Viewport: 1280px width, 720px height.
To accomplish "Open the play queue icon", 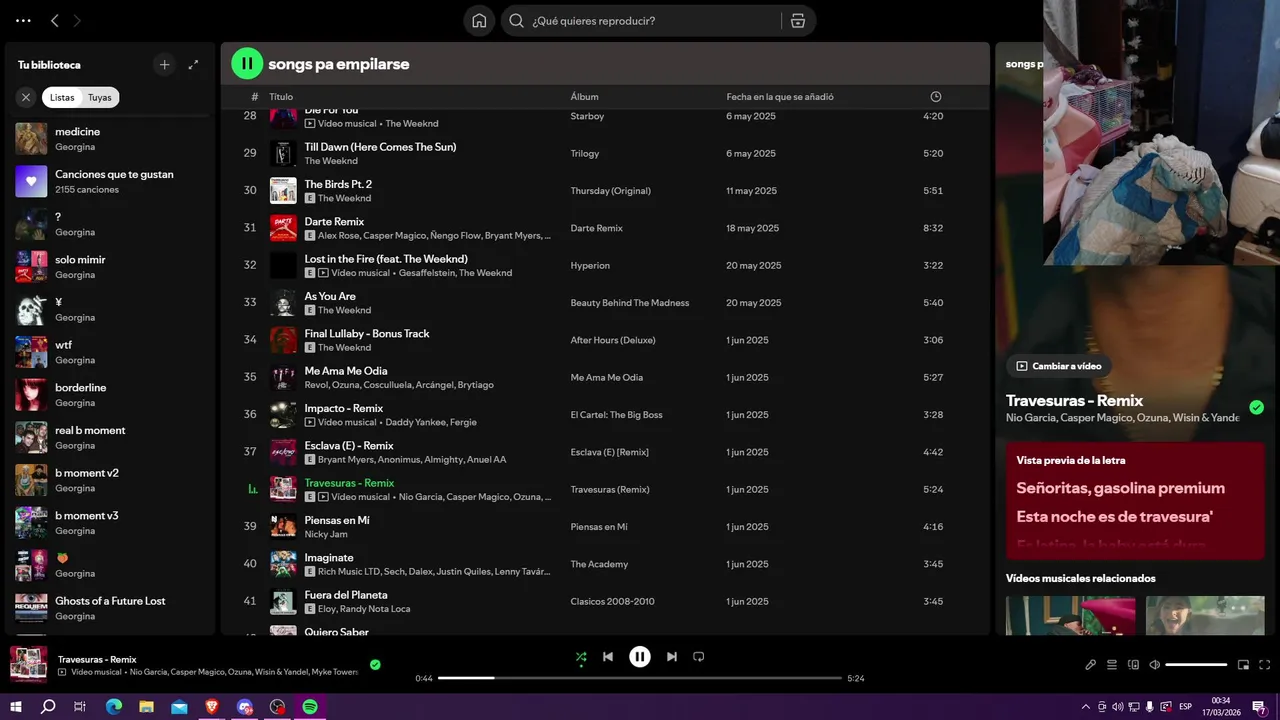I will click(x=1112, y=665).
